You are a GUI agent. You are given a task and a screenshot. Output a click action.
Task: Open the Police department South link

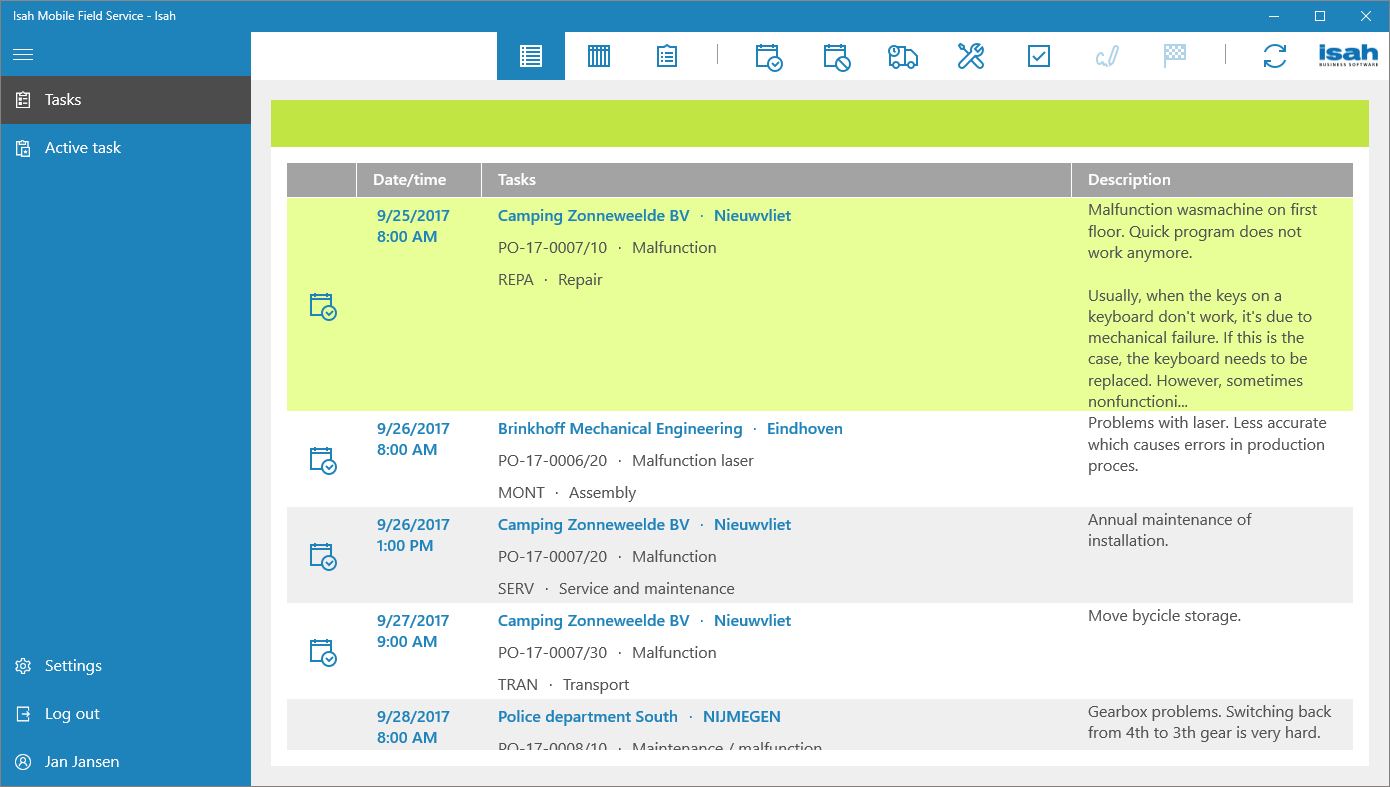tap(587, 716)
